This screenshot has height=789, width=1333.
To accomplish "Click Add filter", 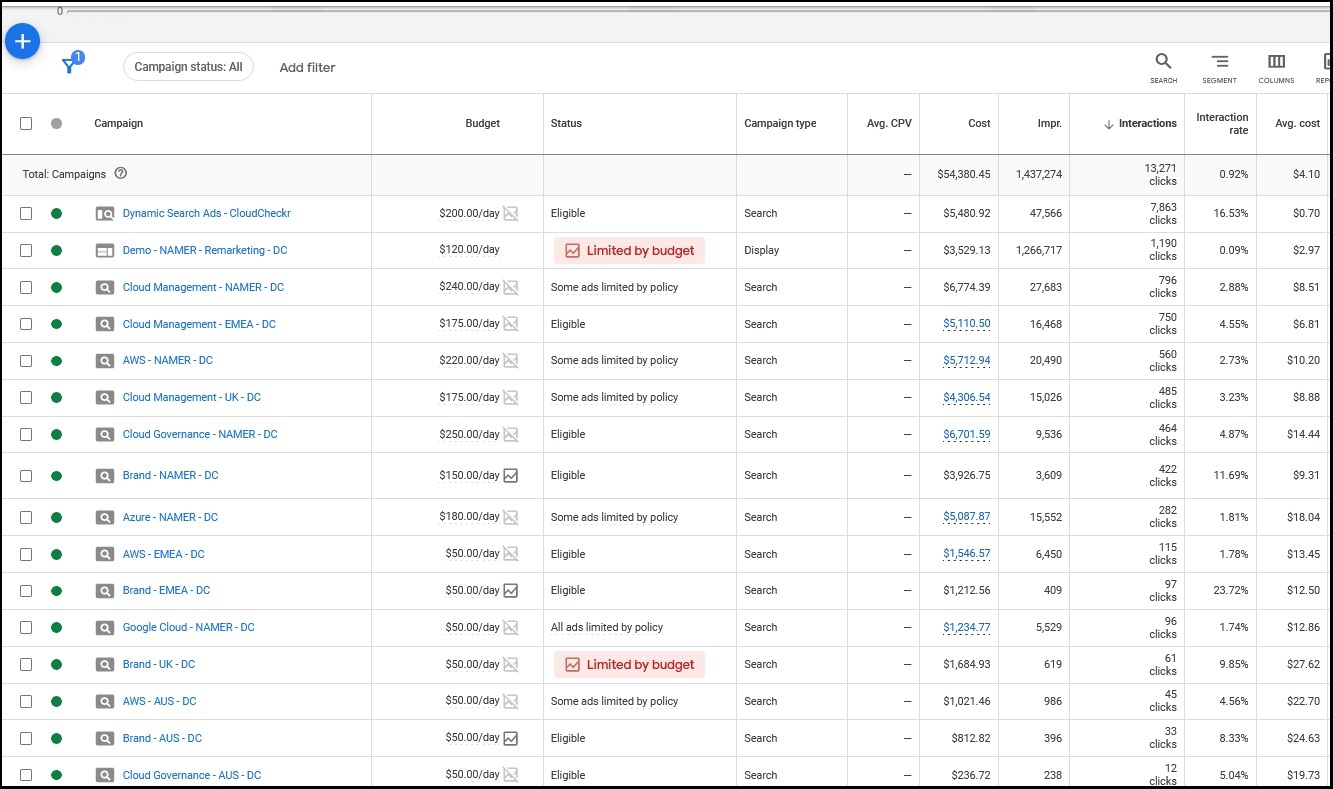I will pos(307,68).
